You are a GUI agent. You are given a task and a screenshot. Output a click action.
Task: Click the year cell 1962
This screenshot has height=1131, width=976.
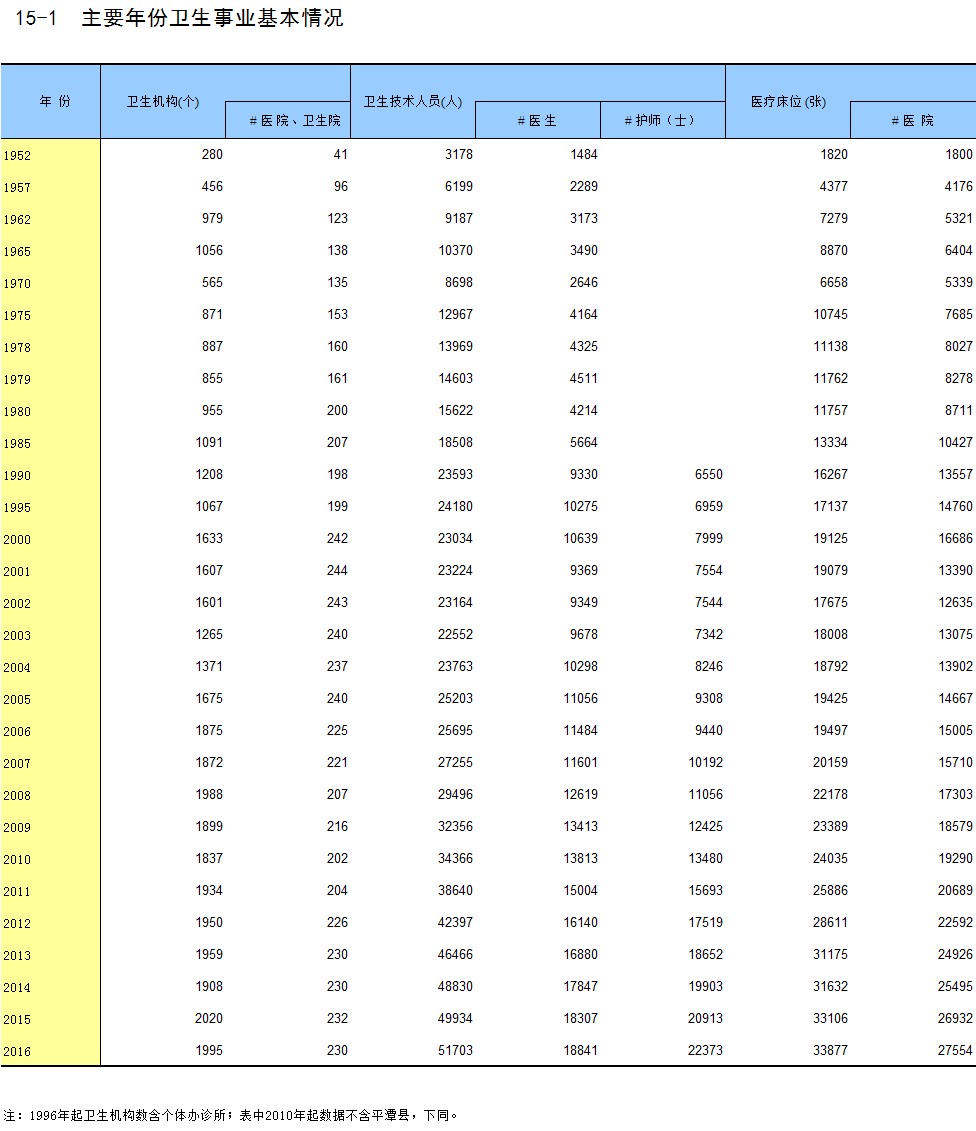pos(17,219)
